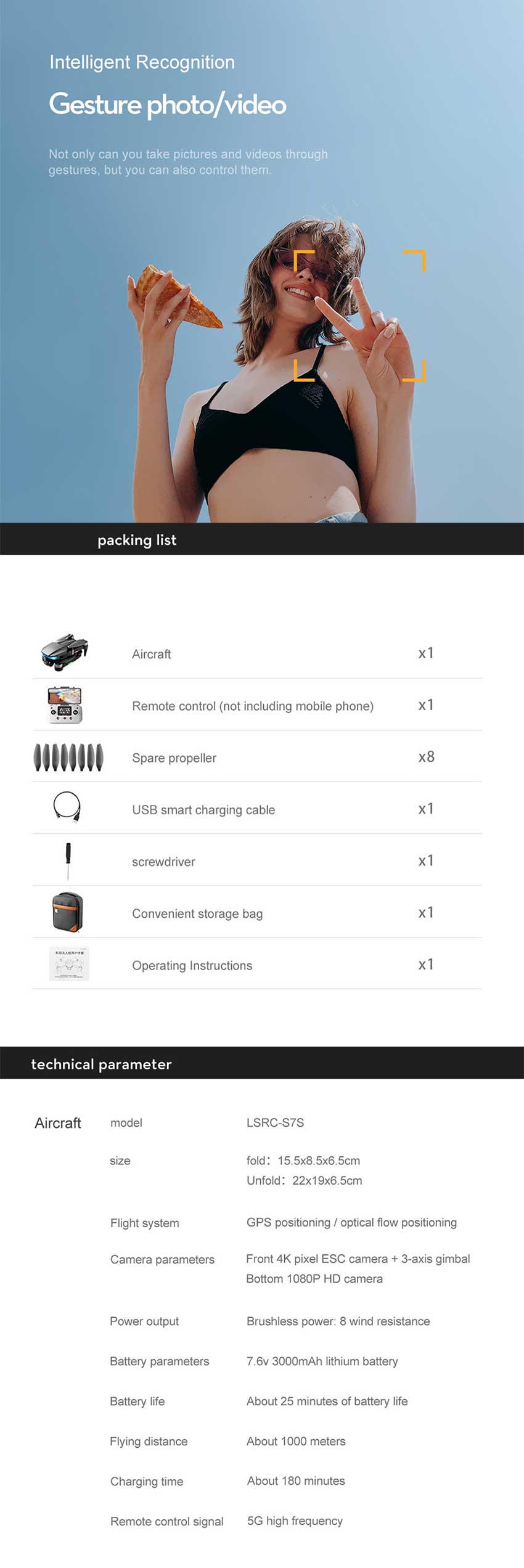Click the orange focus frame bottom-left corner
The width and height of the screenshot is (524, 1568).
tap(303, 371)
